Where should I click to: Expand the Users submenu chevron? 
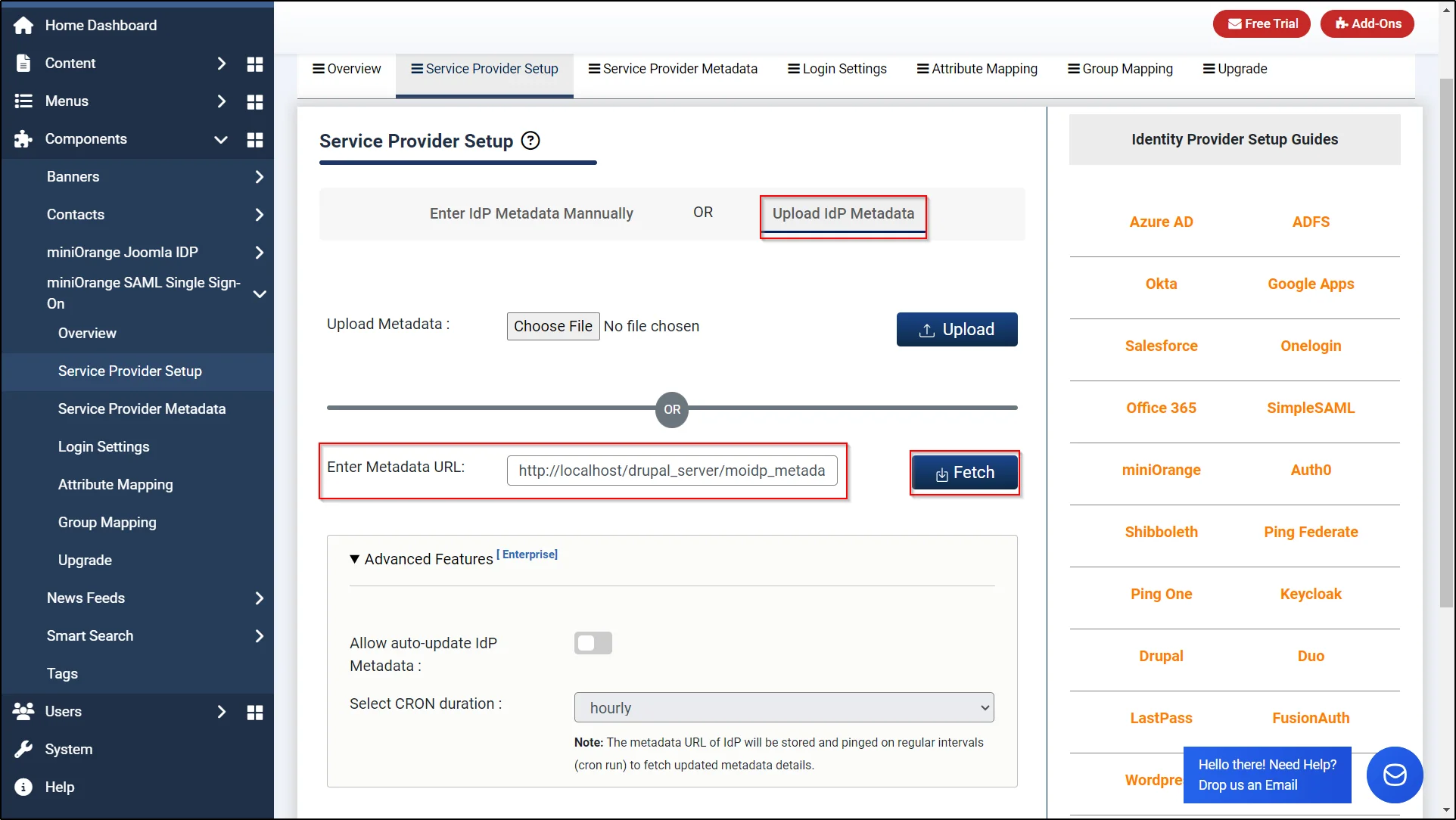click(x=221, y=712)
